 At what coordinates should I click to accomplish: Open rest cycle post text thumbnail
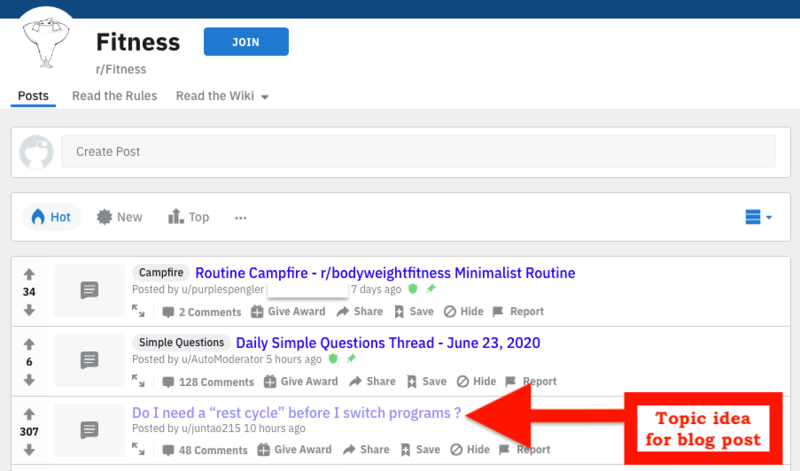tap(89, 430)
